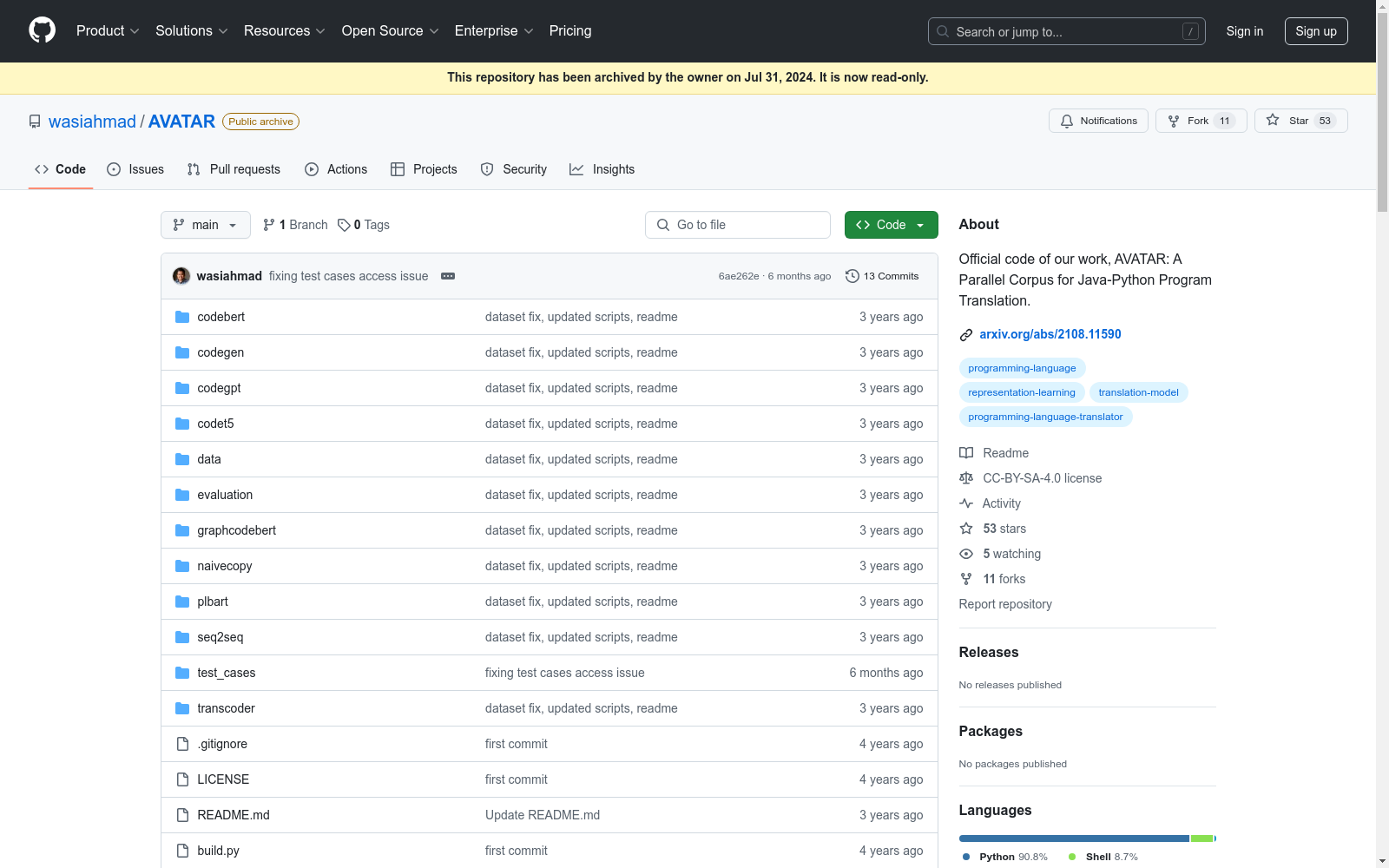Open the Pricing link in header
1389x868 pixels.
tap(570, 30)
